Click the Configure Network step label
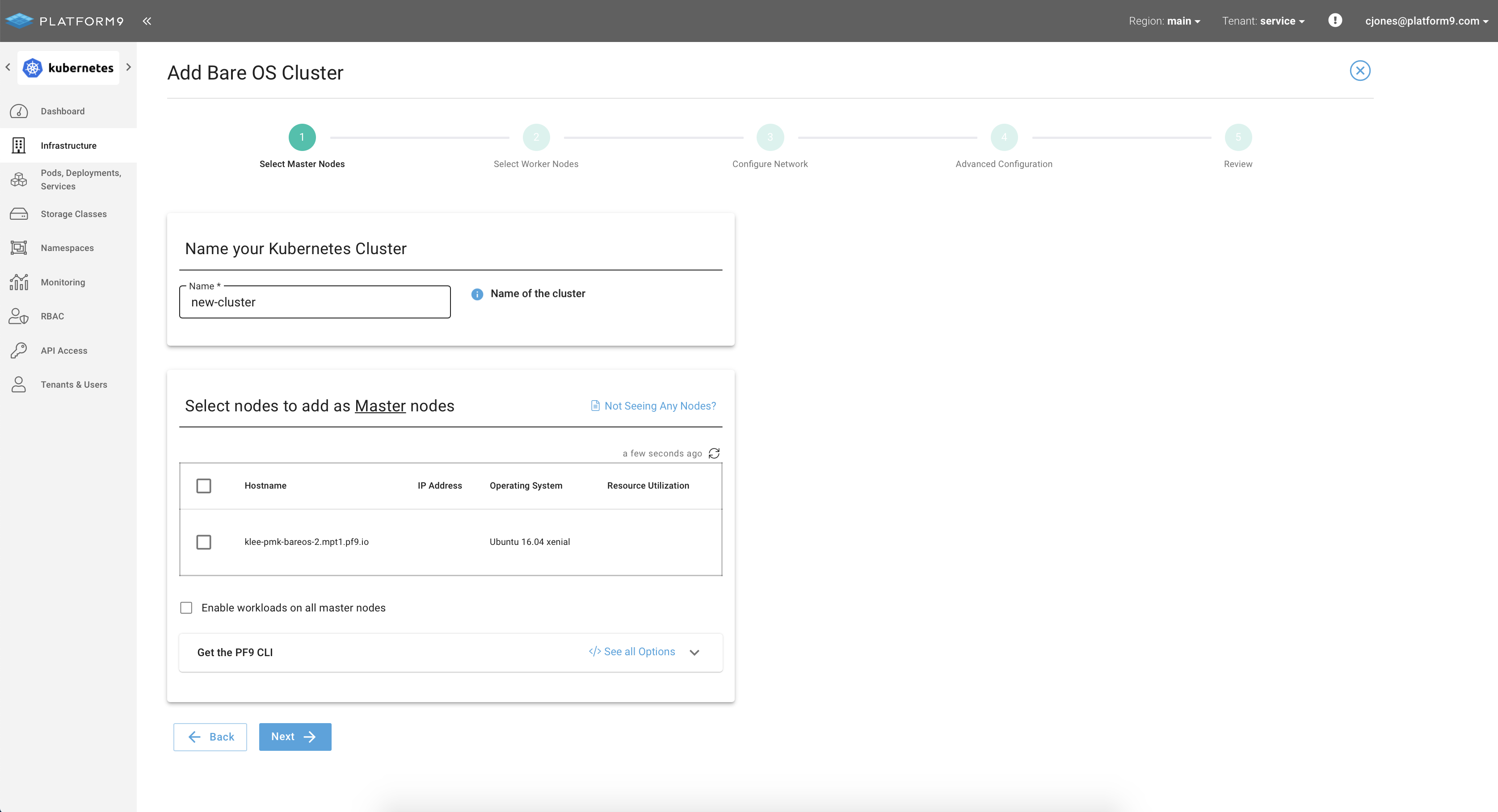1498x812 pixels. coord(770,164)
